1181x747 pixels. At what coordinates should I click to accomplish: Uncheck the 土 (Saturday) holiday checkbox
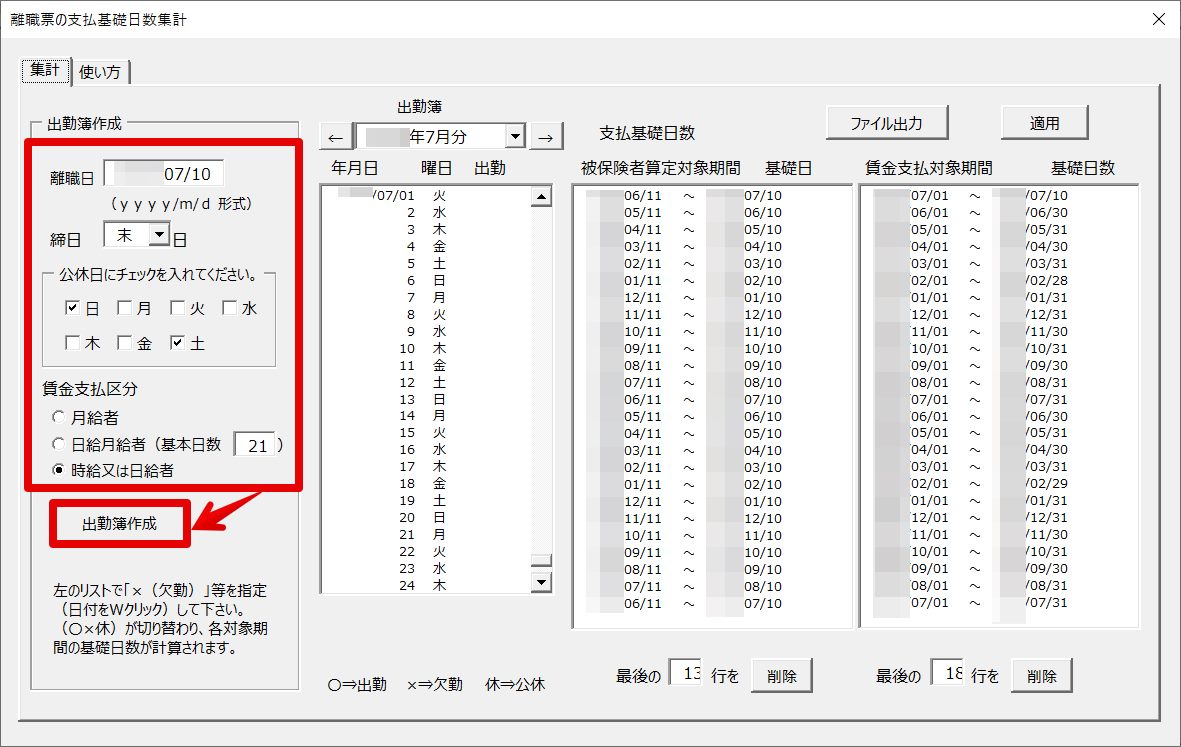click(177, 343)
